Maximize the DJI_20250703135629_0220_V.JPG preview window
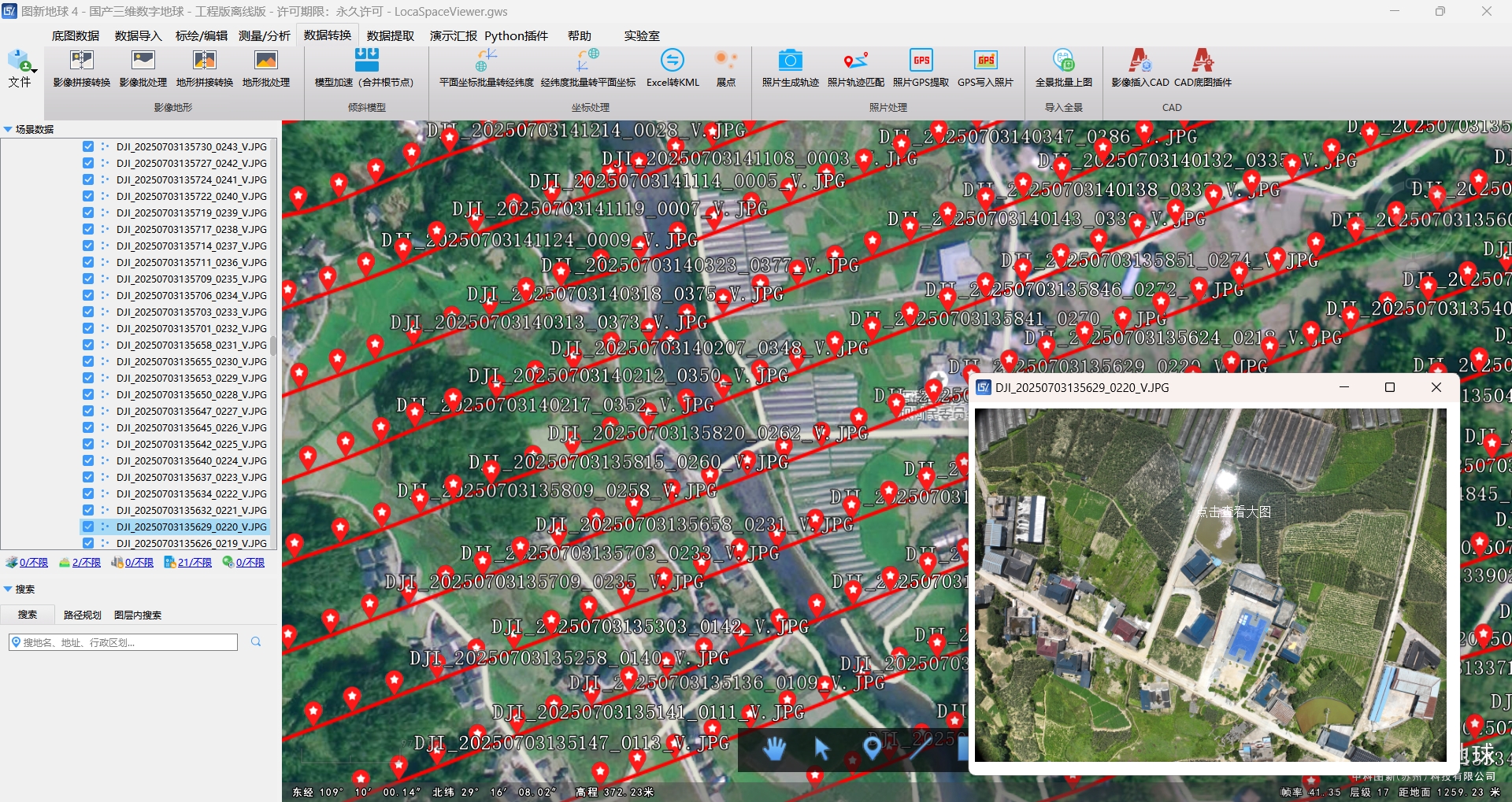Image resolution: width=1512 pixels, height=802 pixels. coord(1390,387)
